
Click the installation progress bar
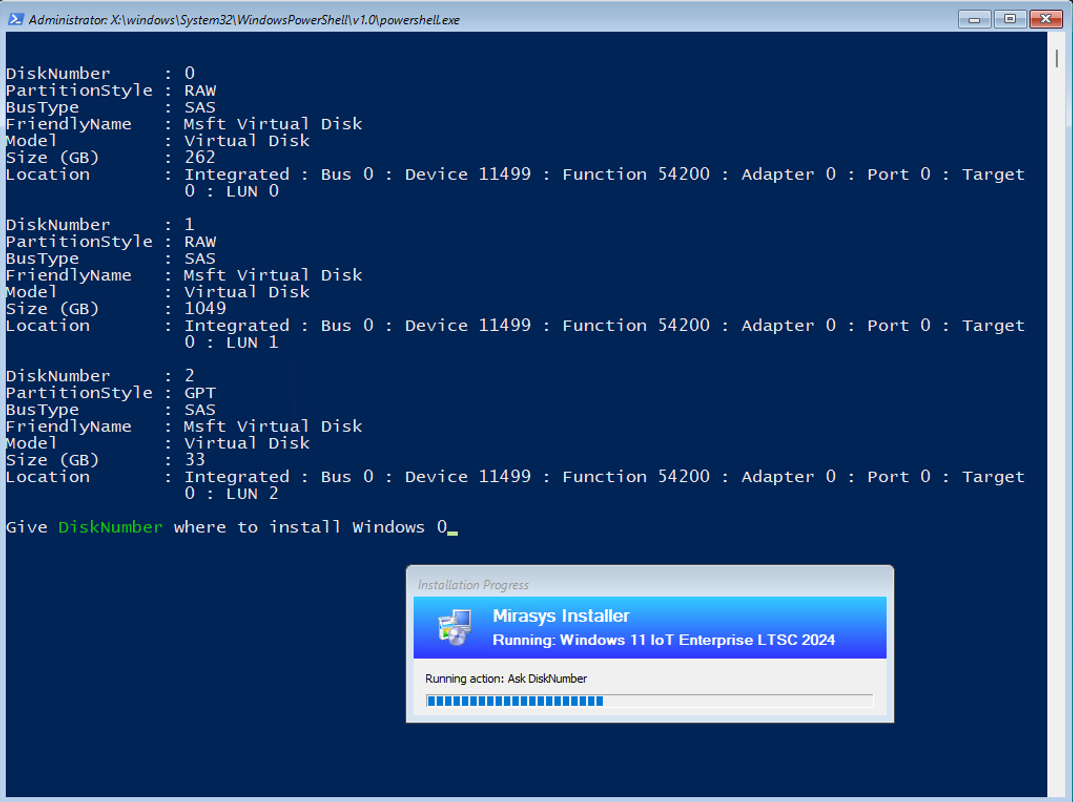649,701
